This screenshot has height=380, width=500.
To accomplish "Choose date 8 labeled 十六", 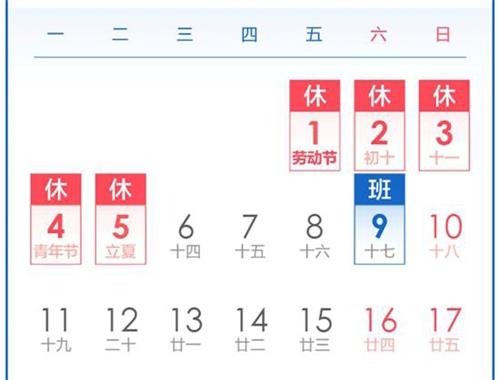I will tap(315, 236).
